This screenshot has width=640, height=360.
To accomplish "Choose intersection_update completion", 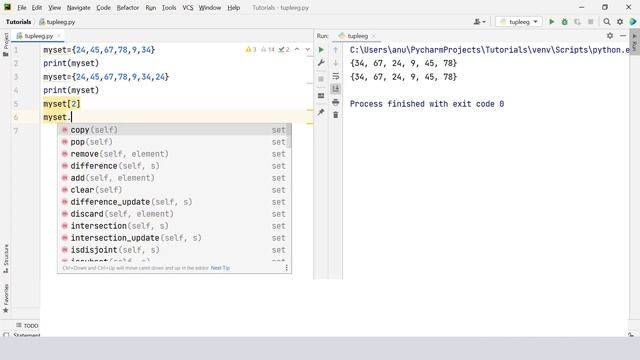I will pyautogui.click(x=173, y=238).
